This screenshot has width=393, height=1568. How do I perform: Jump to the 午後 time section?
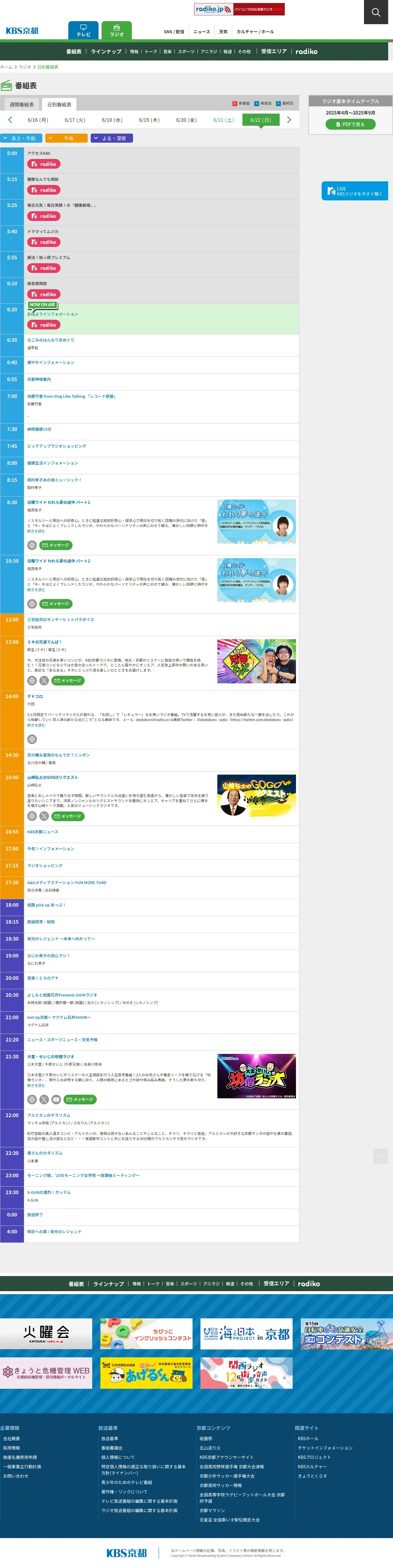67,138
